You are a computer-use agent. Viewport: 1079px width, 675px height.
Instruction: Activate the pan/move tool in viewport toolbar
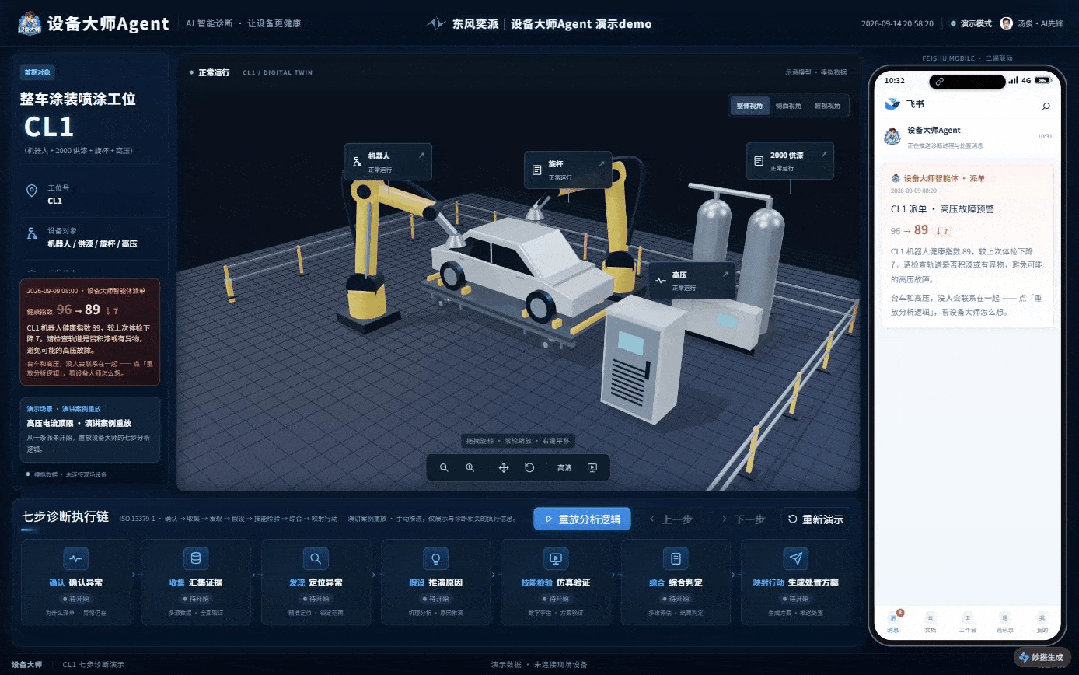pos(504,468)
